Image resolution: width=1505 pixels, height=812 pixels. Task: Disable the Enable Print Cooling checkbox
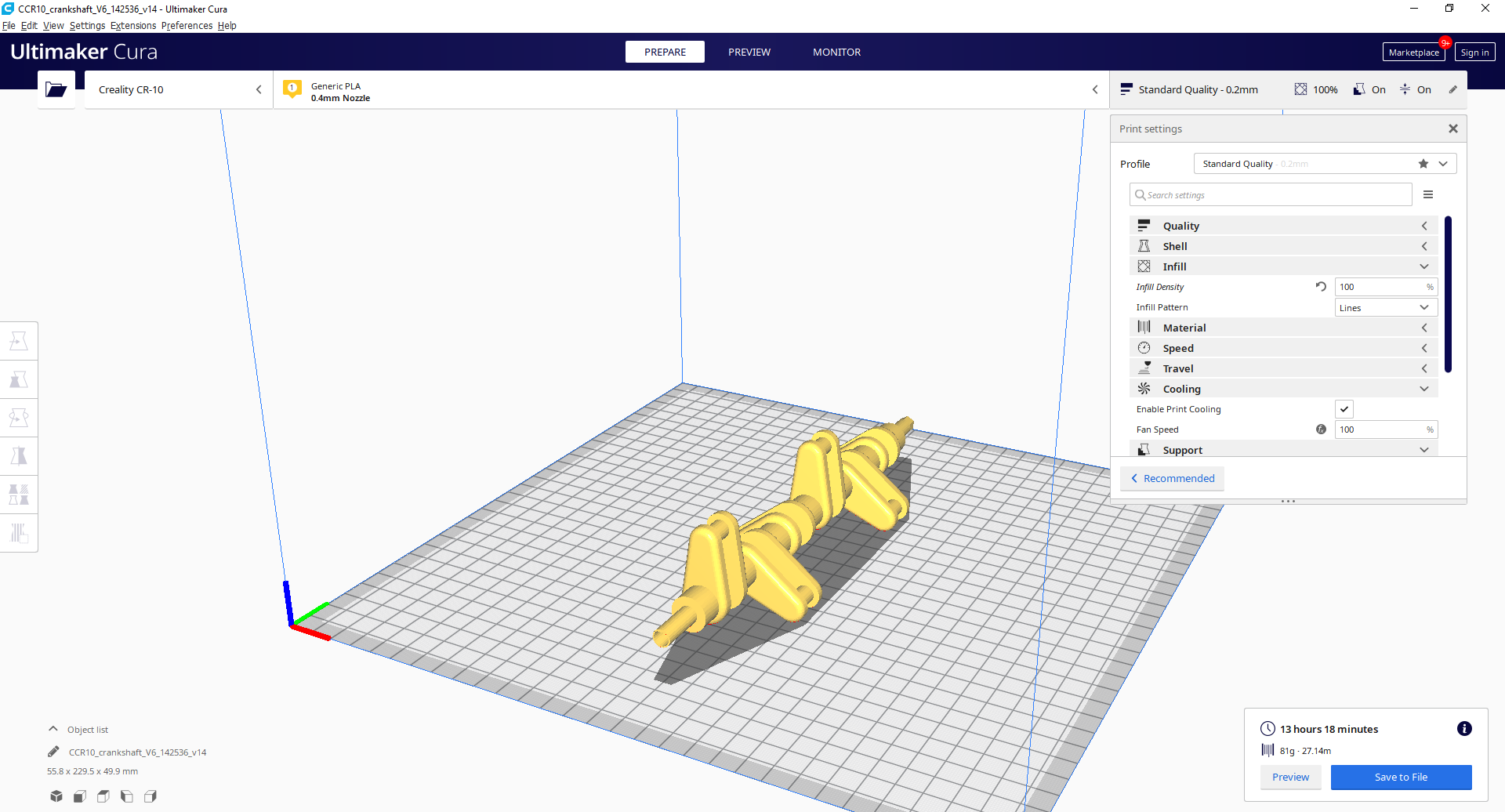click(x=1344, y=408)
